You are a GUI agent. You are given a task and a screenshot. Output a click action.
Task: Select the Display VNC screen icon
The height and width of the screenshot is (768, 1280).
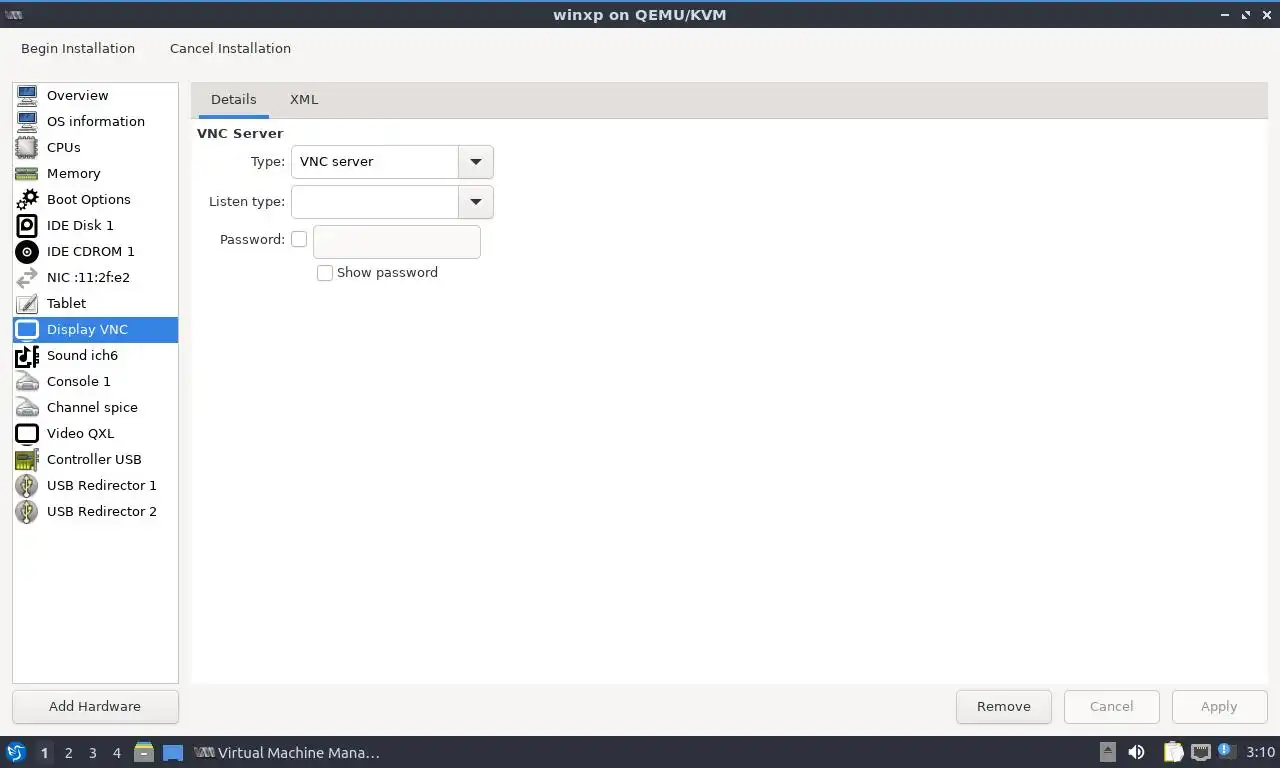pos(27,329)
